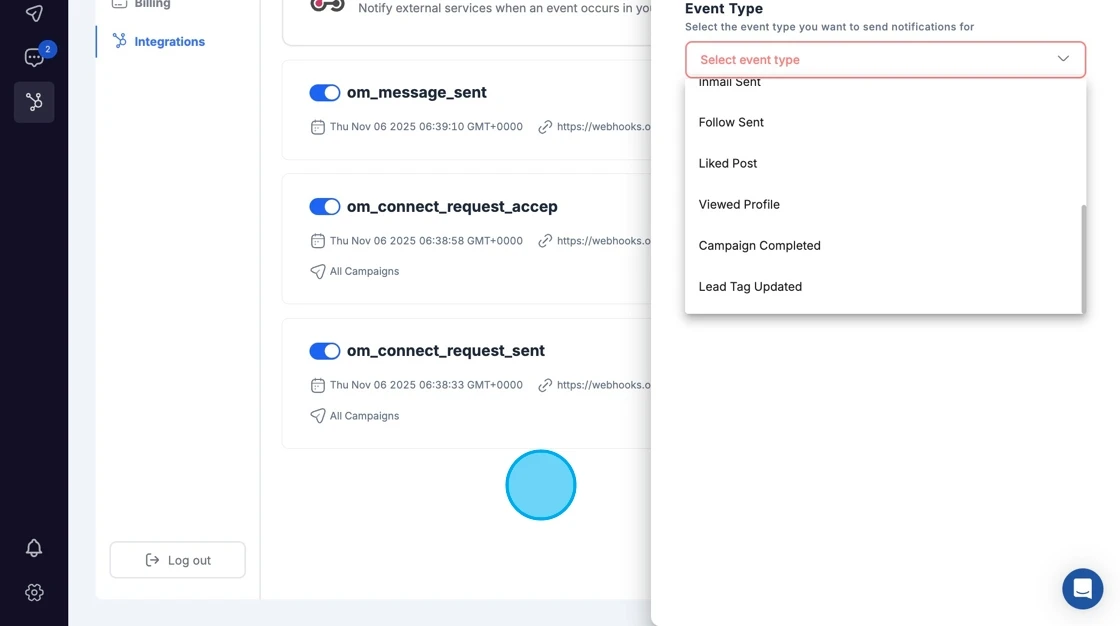Open notifications via the bell icon
This screenshot has height=626, width=1120.
point(33,547)
